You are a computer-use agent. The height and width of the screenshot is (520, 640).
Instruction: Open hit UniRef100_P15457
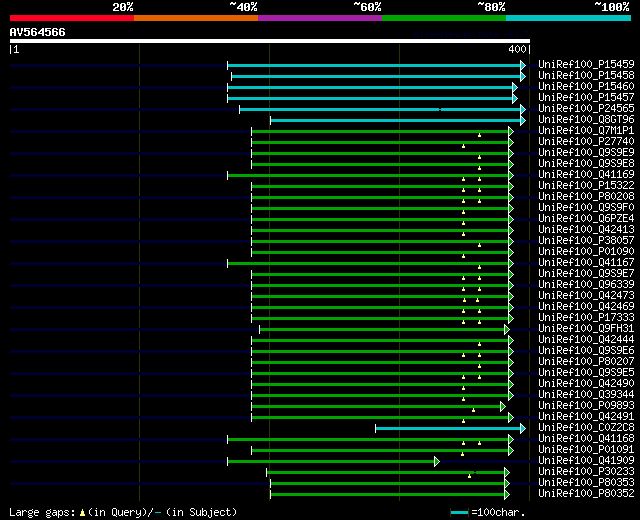[x=586, y=97]
